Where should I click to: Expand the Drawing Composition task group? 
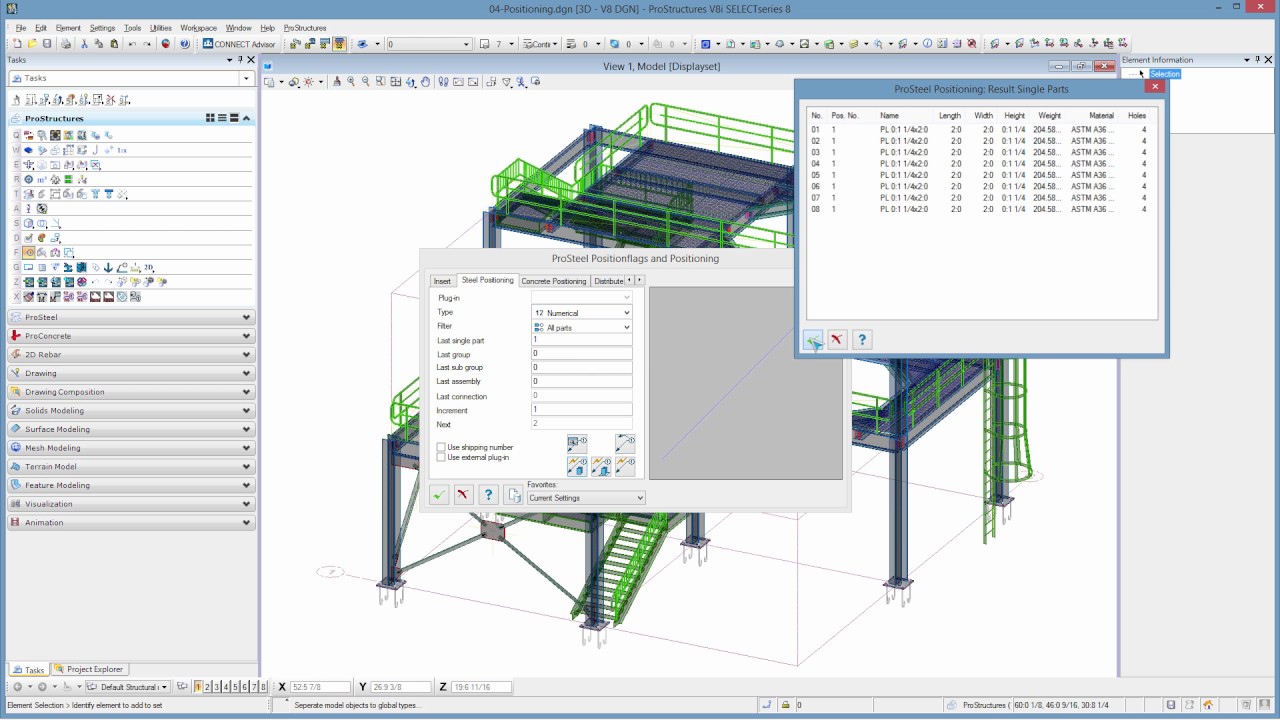point(131,392)
